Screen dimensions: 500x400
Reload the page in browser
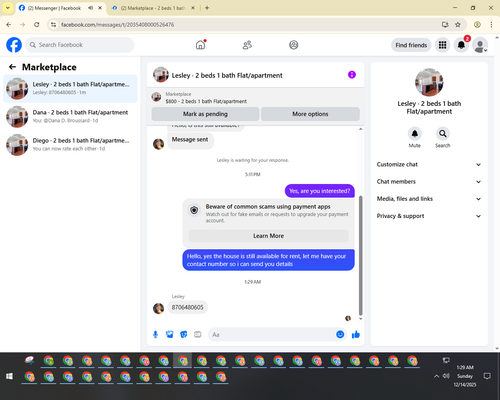click(37, 24)
